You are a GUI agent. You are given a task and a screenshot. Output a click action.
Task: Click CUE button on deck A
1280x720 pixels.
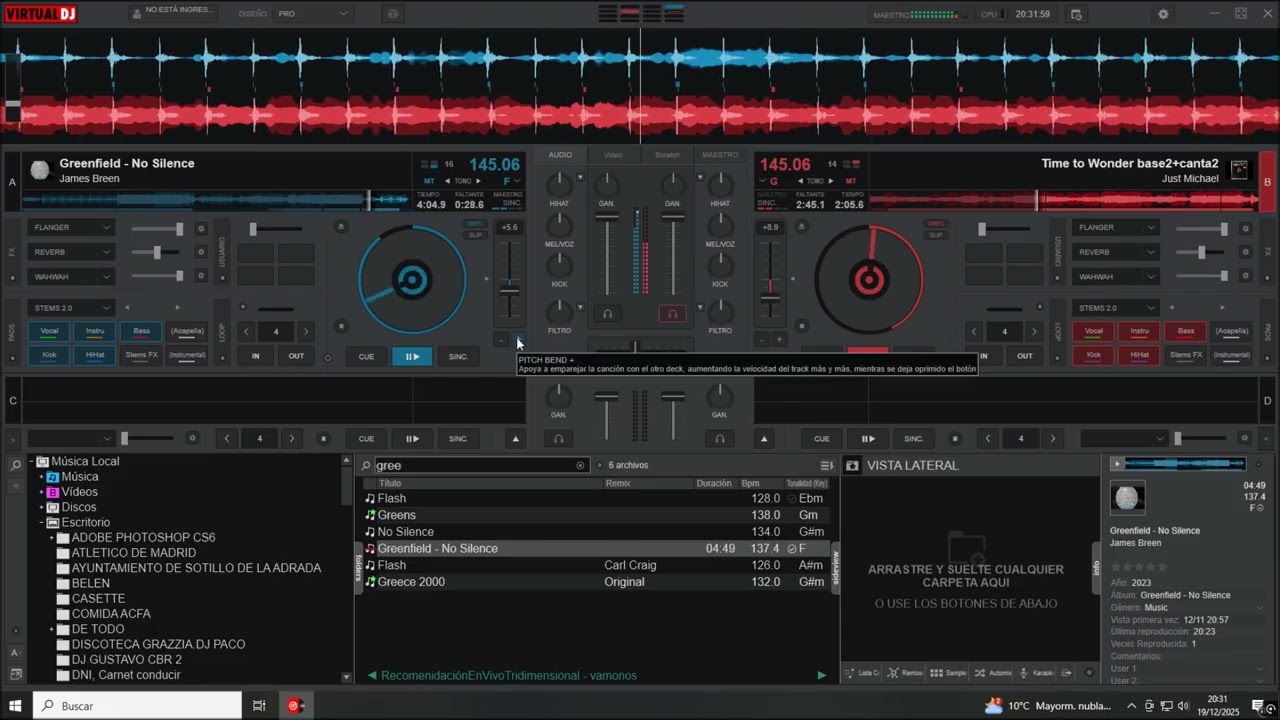(366, 356)
